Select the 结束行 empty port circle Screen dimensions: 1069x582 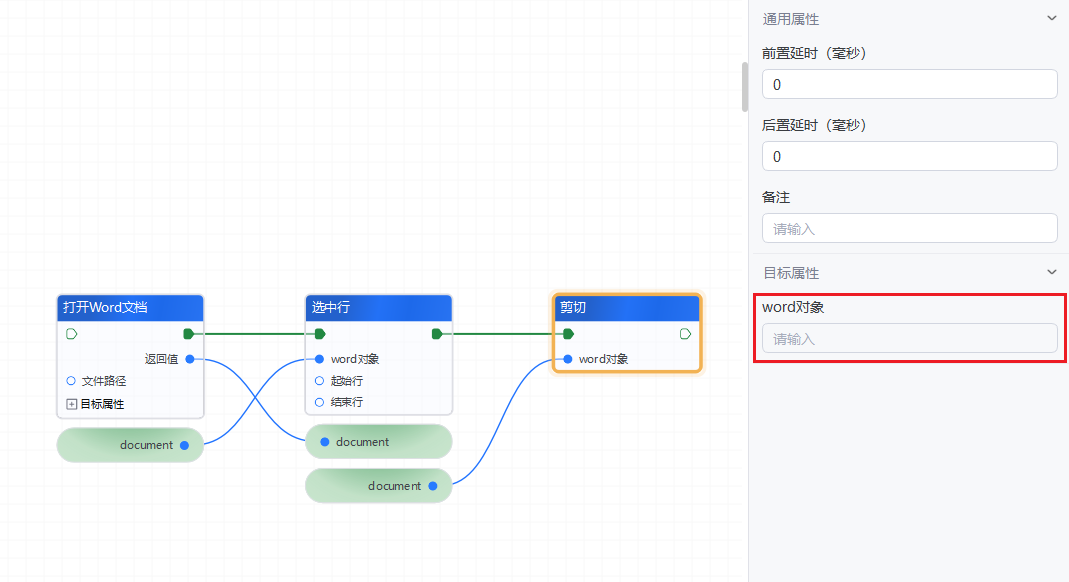[x=320, y=402]
